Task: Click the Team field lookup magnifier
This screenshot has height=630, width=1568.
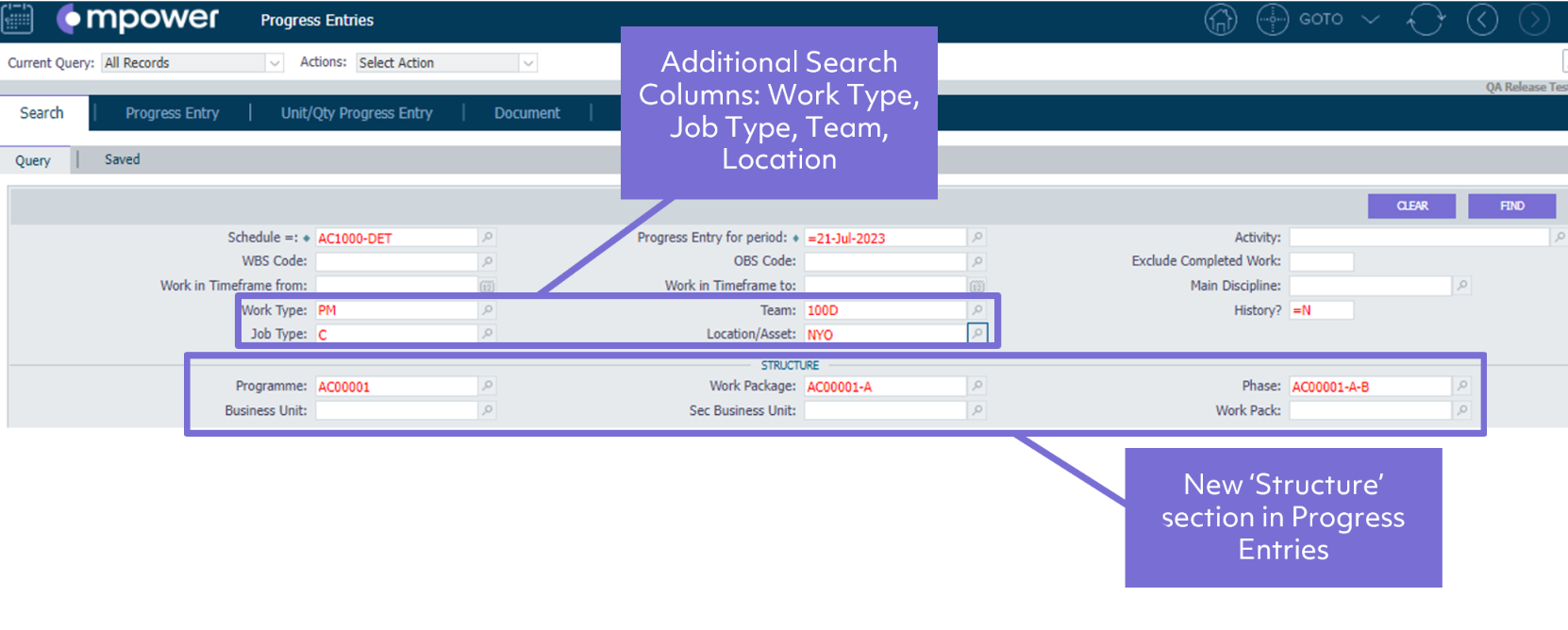Action: coord(977,310)
